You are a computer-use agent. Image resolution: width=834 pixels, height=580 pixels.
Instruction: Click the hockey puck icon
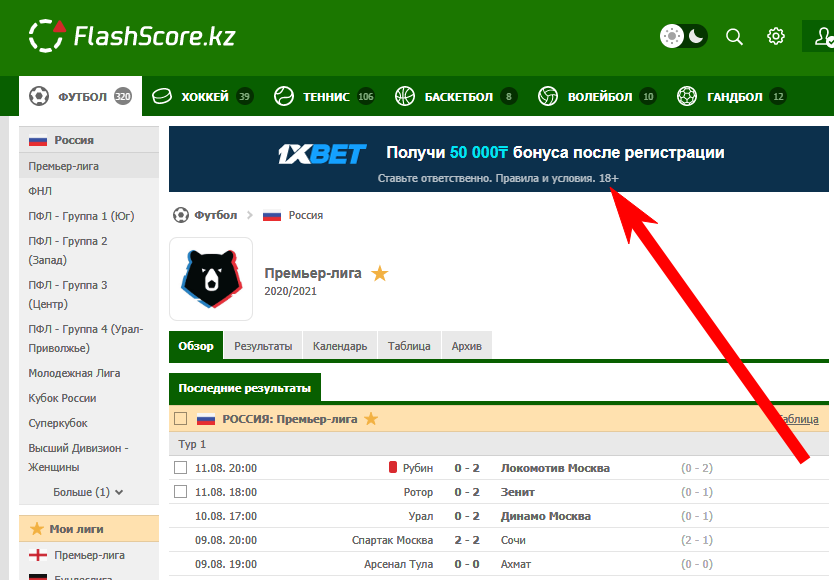tap(162, 96)
